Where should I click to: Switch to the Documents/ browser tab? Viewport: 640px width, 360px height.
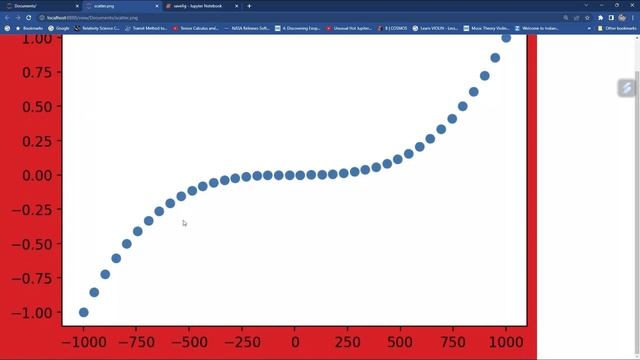click(x=41, y=6)
